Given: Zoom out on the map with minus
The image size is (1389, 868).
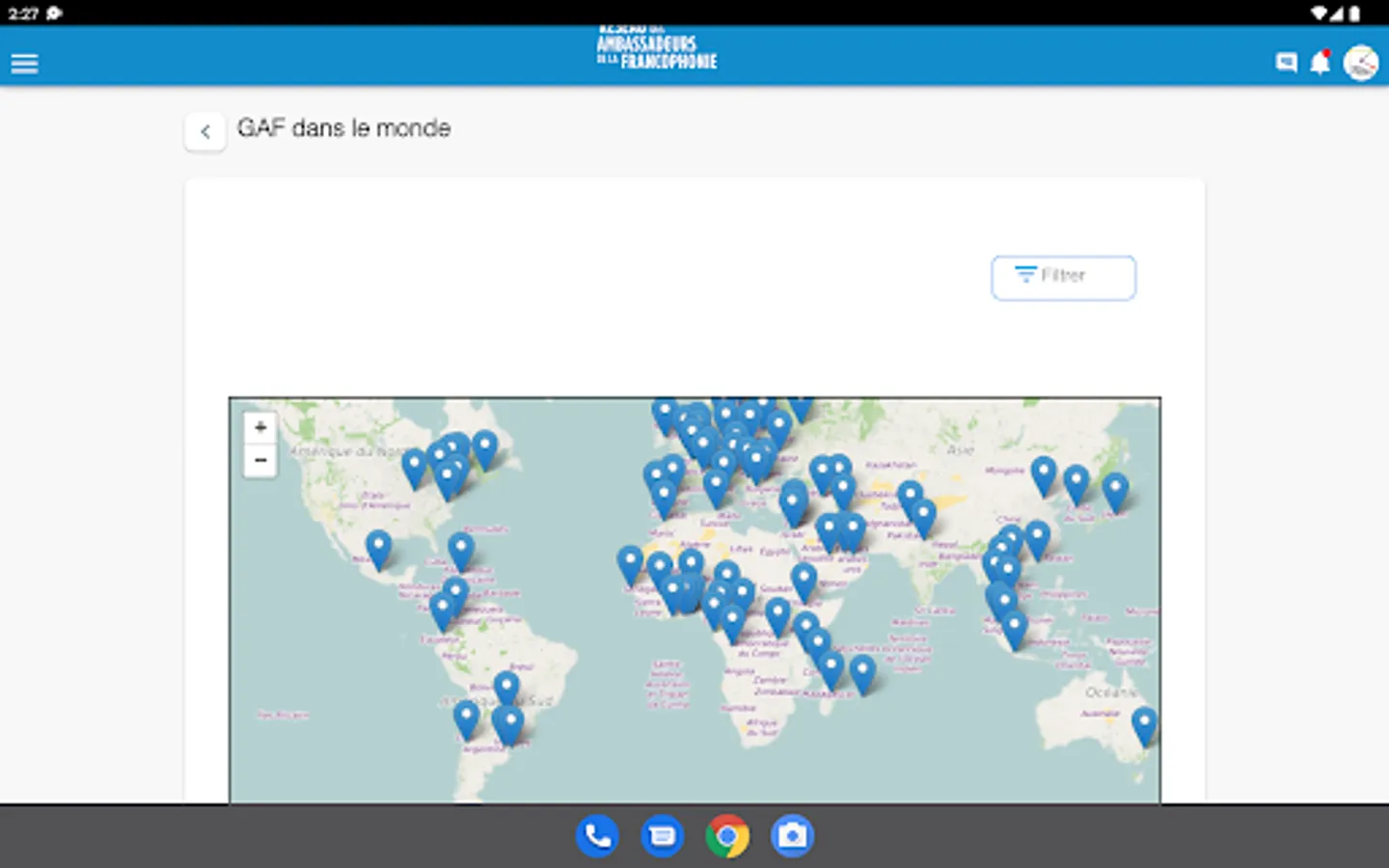Looking at the screenshot, I should pos(259,460).
